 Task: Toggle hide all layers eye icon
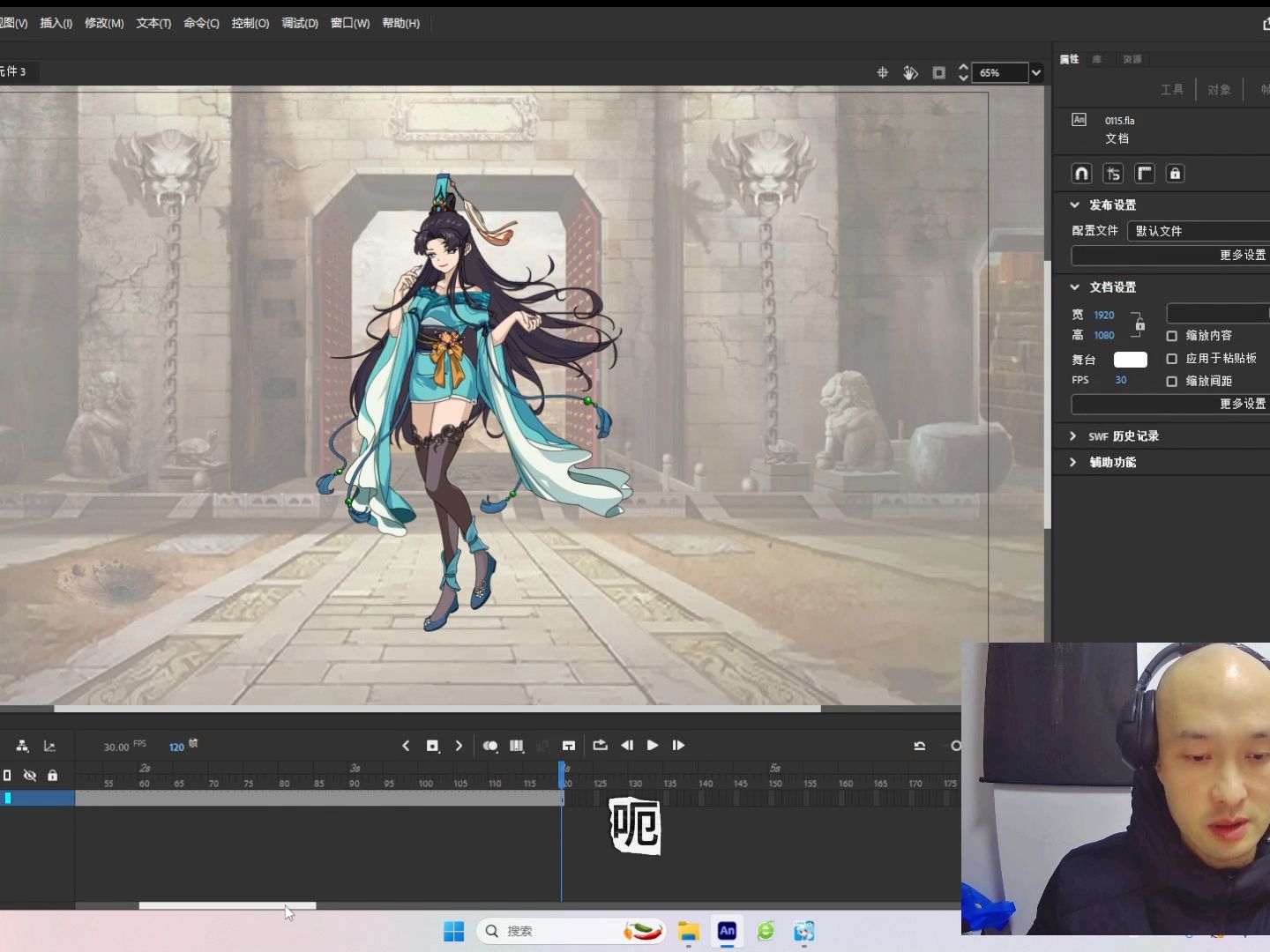pos(30,776)
